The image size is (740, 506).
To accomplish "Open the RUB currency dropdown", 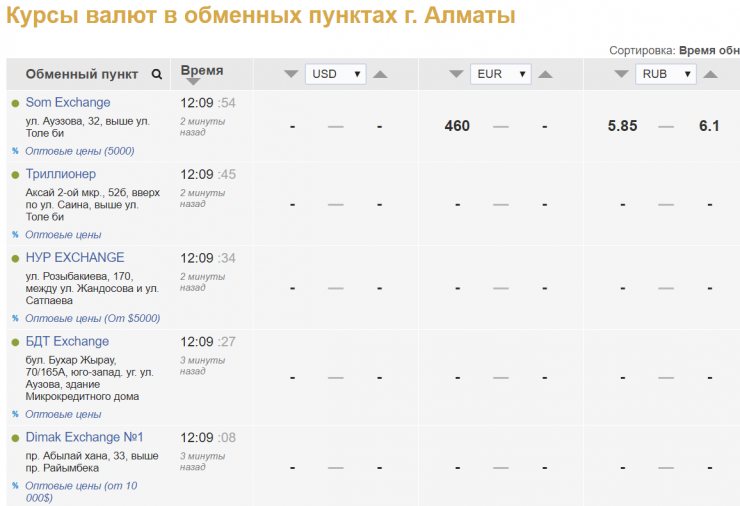I will 665,74.
